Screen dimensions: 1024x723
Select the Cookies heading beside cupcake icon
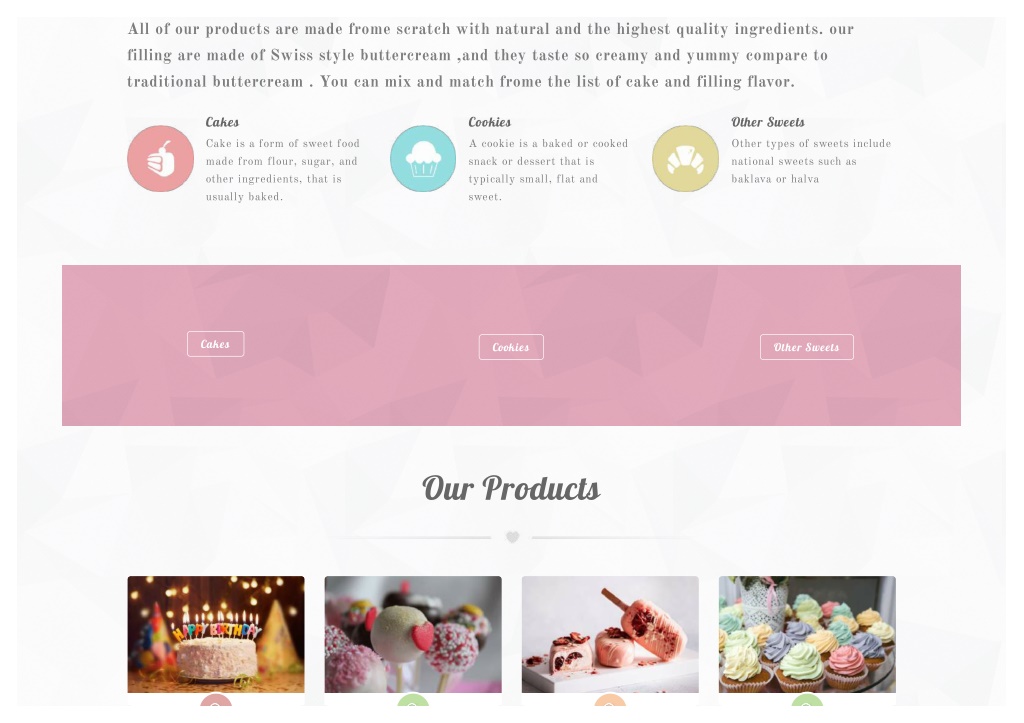(489, 122)
